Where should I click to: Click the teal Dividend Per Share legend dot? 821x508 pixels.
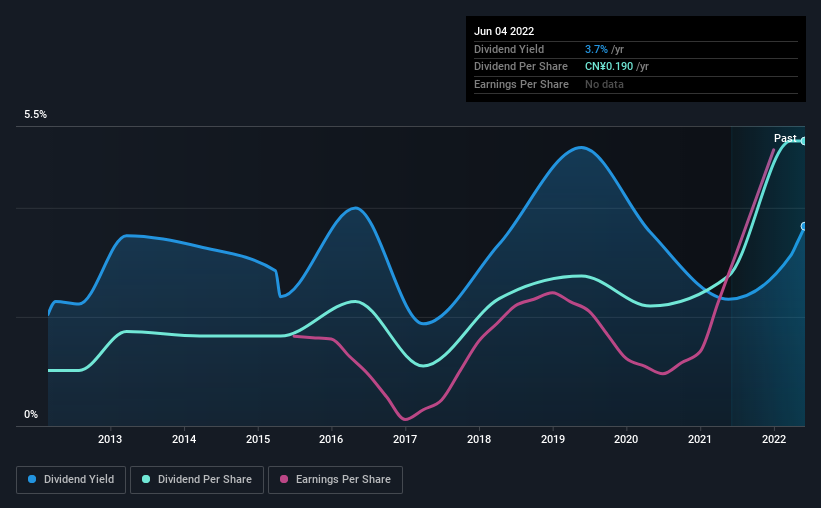click(x=146, y=479)
